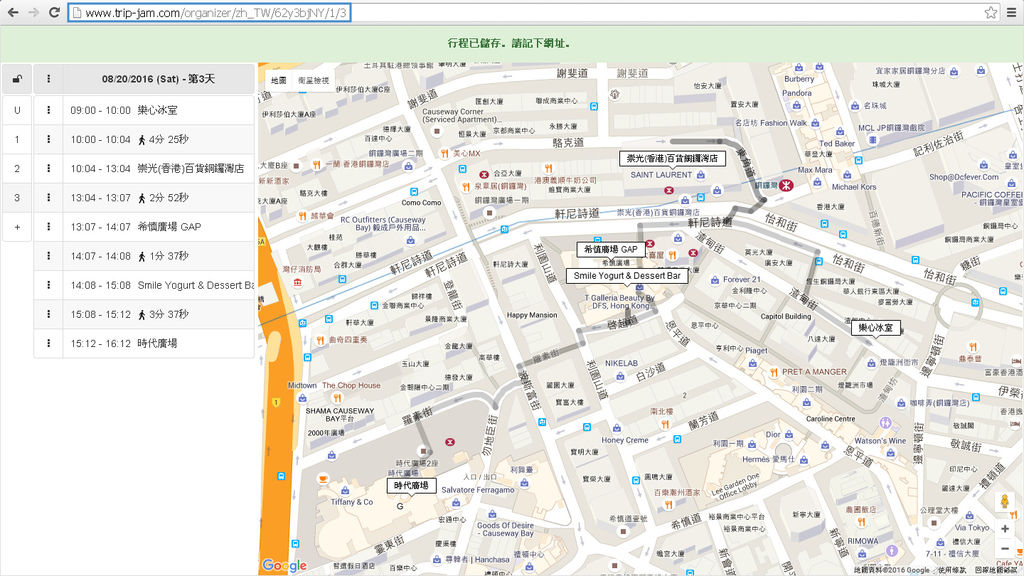This screenshot has width=1024, height=576.
Task: Select the U tab in left strip
Action: [17, 110]
